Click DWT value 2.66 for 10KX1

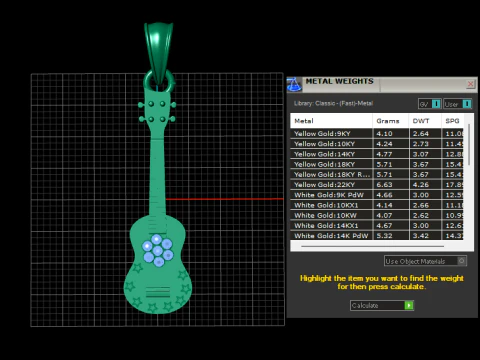click(x=421, y=205)
